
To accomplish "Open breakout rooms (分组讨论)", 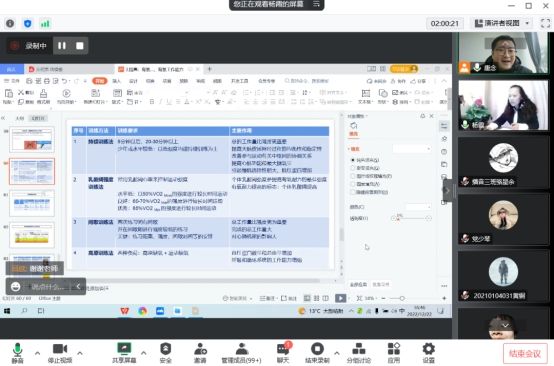I will point(359,353).
